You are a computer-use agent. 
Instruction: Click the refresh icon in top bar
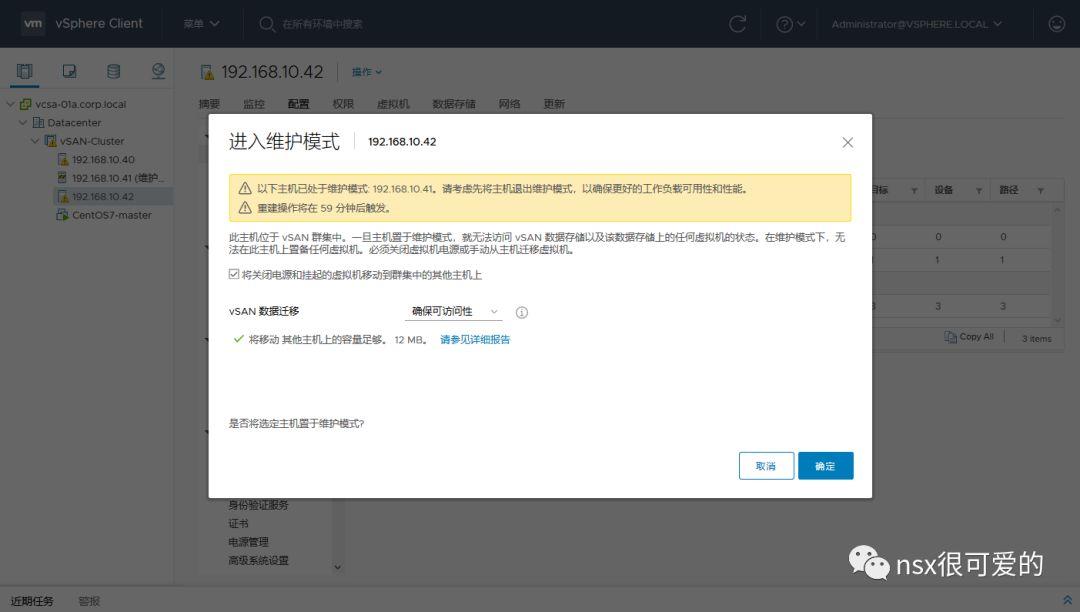[738, 24]
